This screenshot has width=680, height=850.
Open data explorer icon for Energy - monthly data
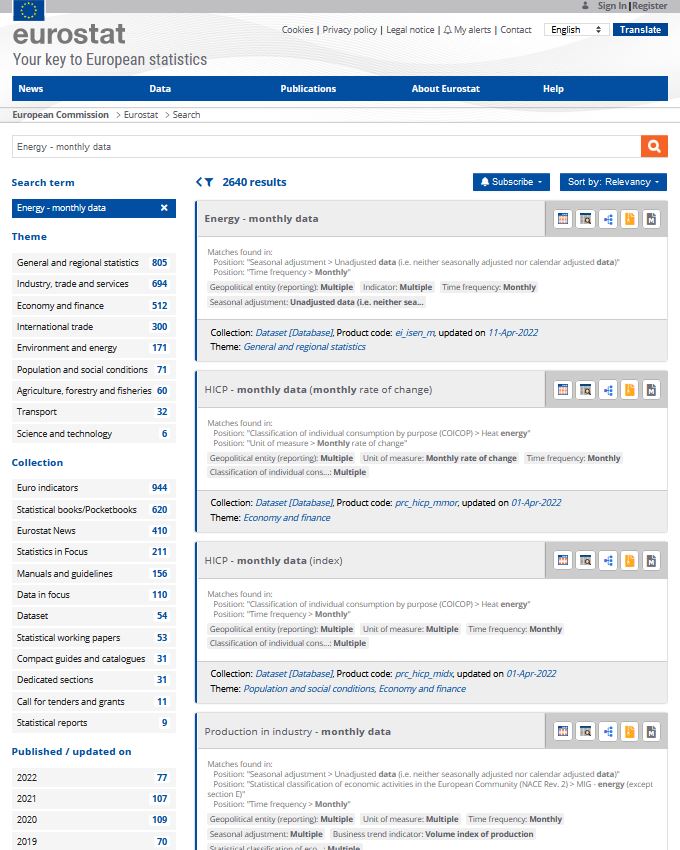(585, 219)
